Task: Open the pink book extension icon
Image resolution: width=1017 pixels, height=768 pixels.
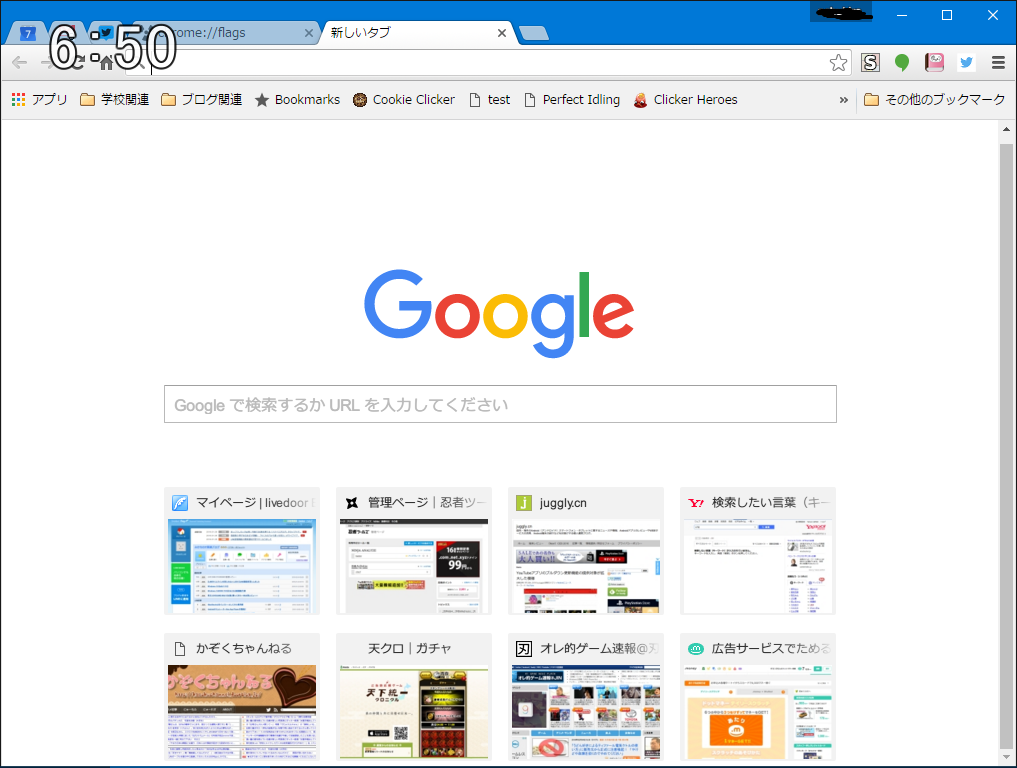Action: pyautogui.click(x=934, y=62)
